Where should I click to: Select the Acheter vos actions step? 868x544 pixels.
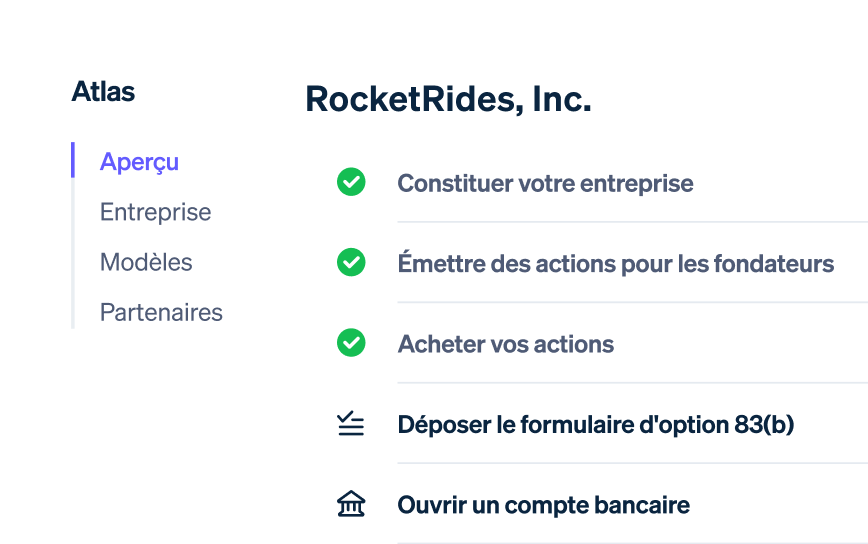pyautogui.click(x=505, y=344)
